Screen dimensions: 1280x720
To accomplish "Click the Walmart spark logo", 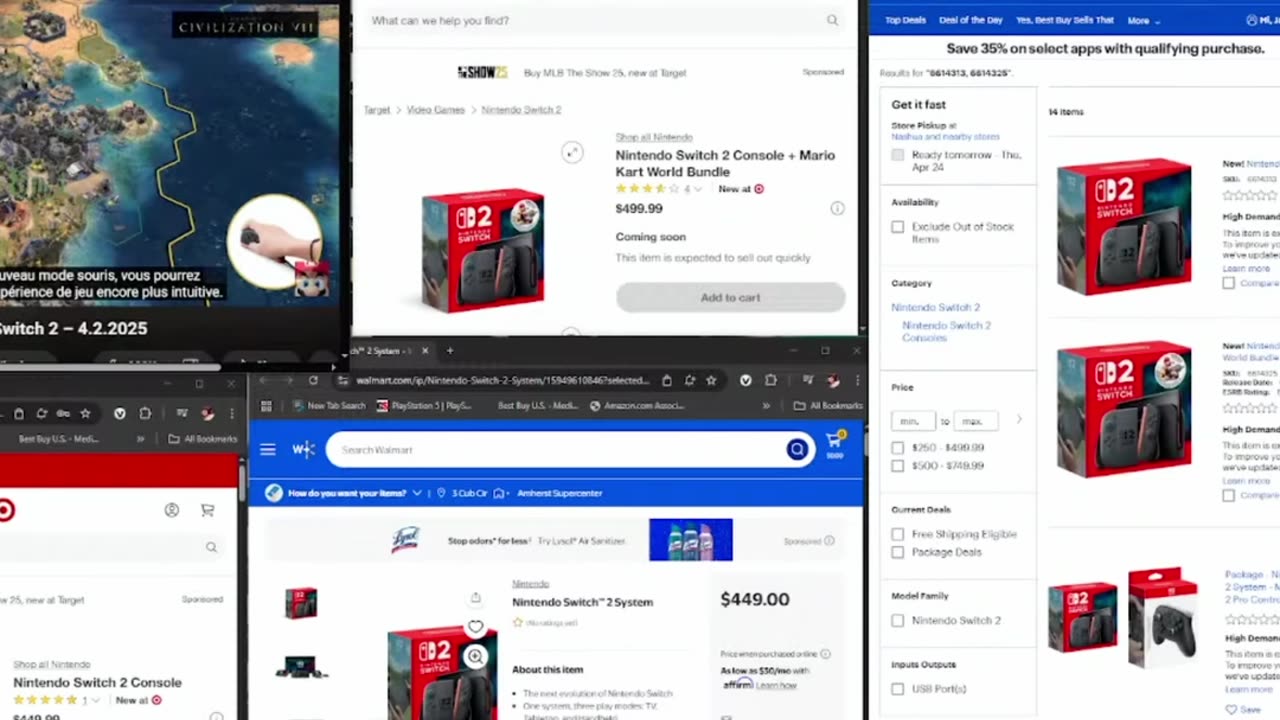I will tap(304, 450).
